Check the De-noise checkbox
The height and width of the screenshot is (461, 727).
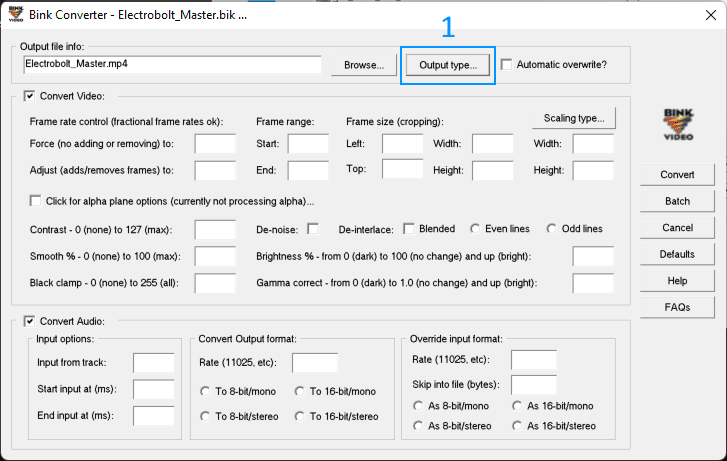pyautogui.click(x=313, y=229)
